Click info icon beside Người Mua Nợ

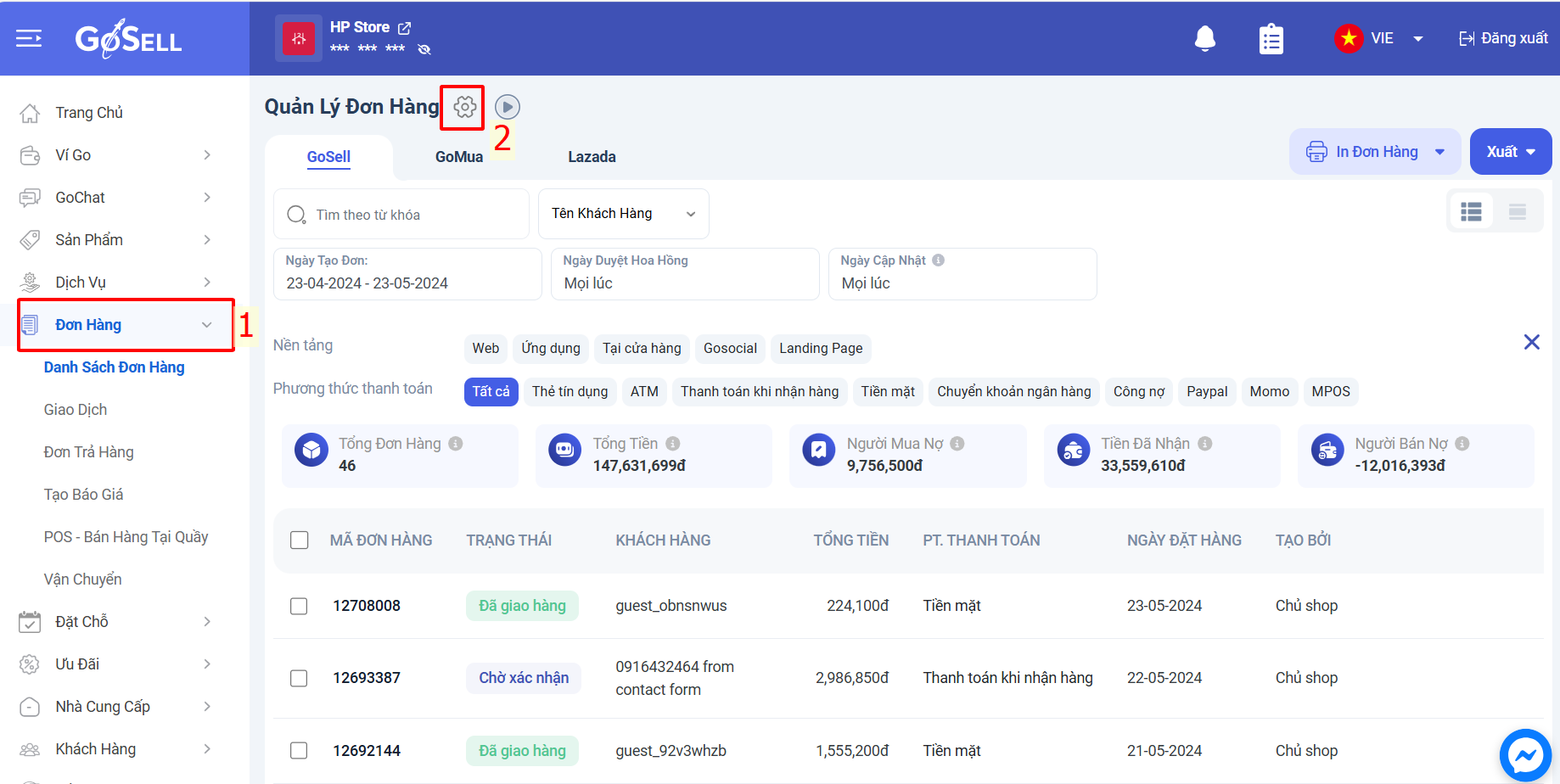957,444
